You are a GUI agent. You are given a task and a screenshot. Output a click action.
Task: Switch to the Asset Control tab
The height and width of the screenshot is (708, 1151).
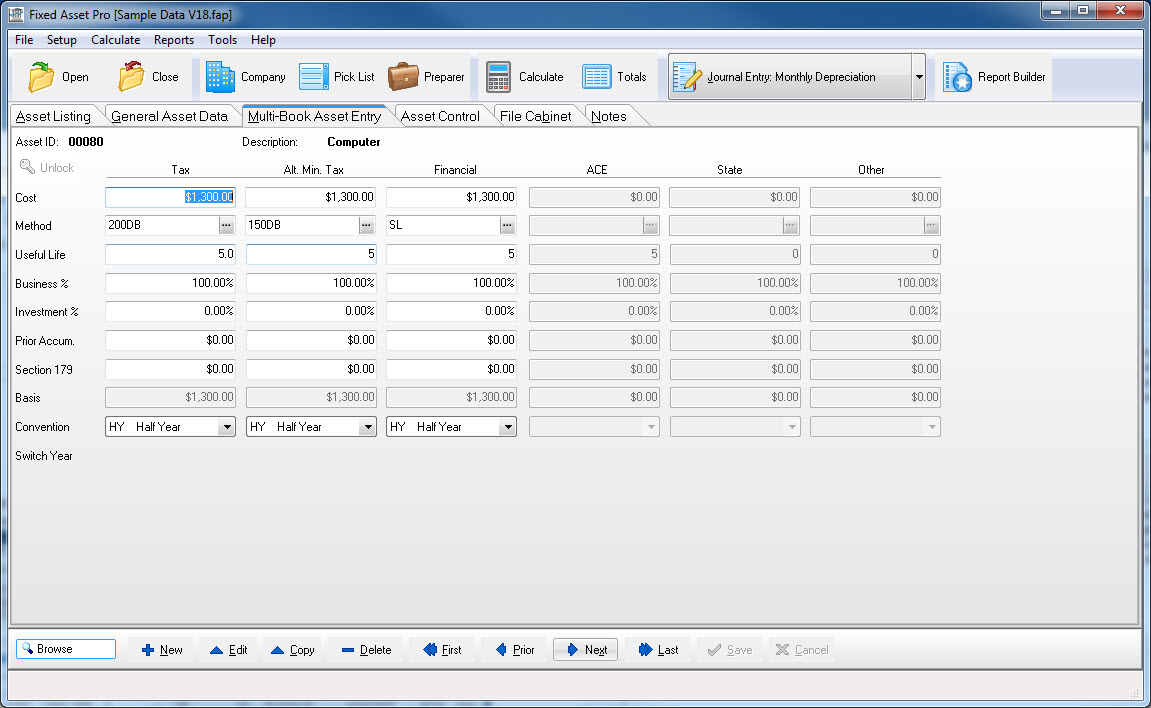click(x=441, y=115)
